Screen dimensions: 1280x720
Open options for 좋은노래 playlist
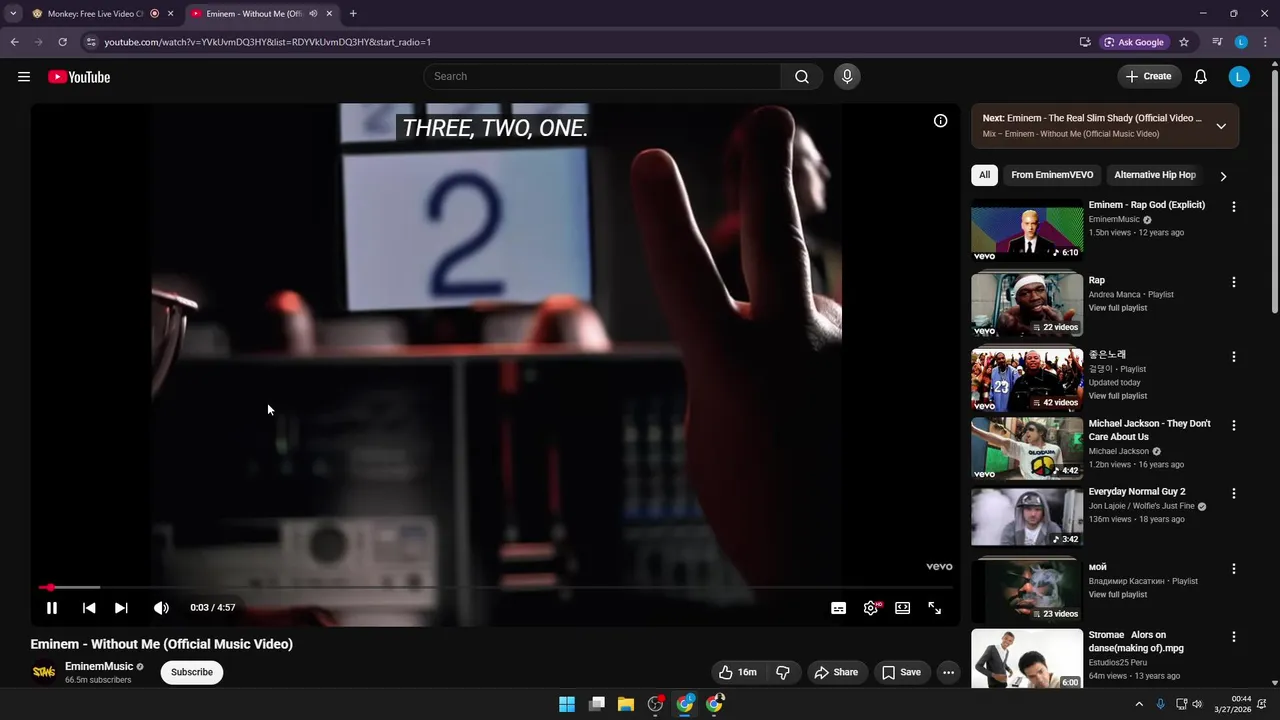tap(1233, 356)
